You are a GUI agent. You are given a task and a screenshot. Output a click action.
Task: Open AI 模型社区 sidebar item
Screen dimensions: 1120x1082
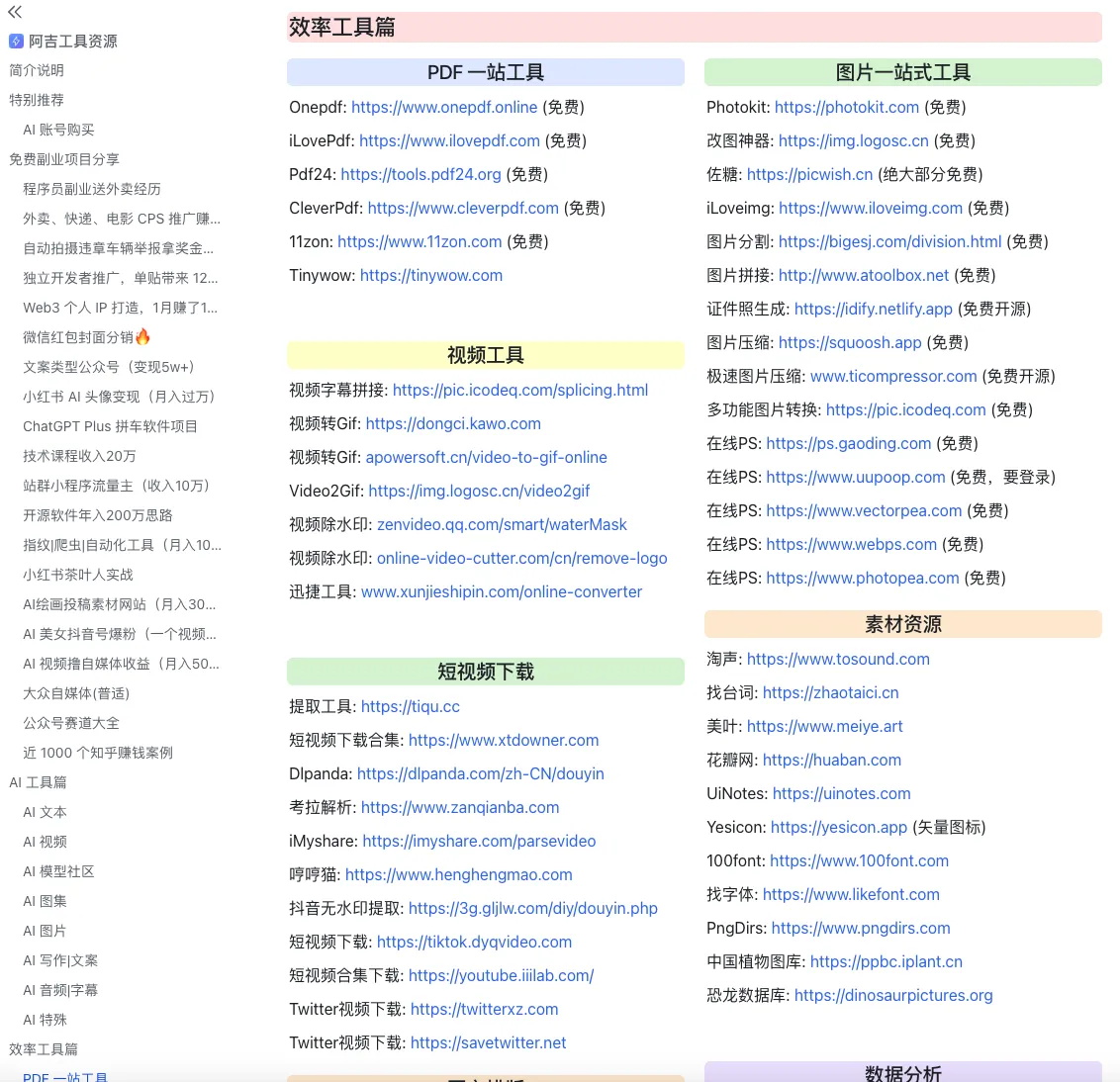(x=58, y=871)
